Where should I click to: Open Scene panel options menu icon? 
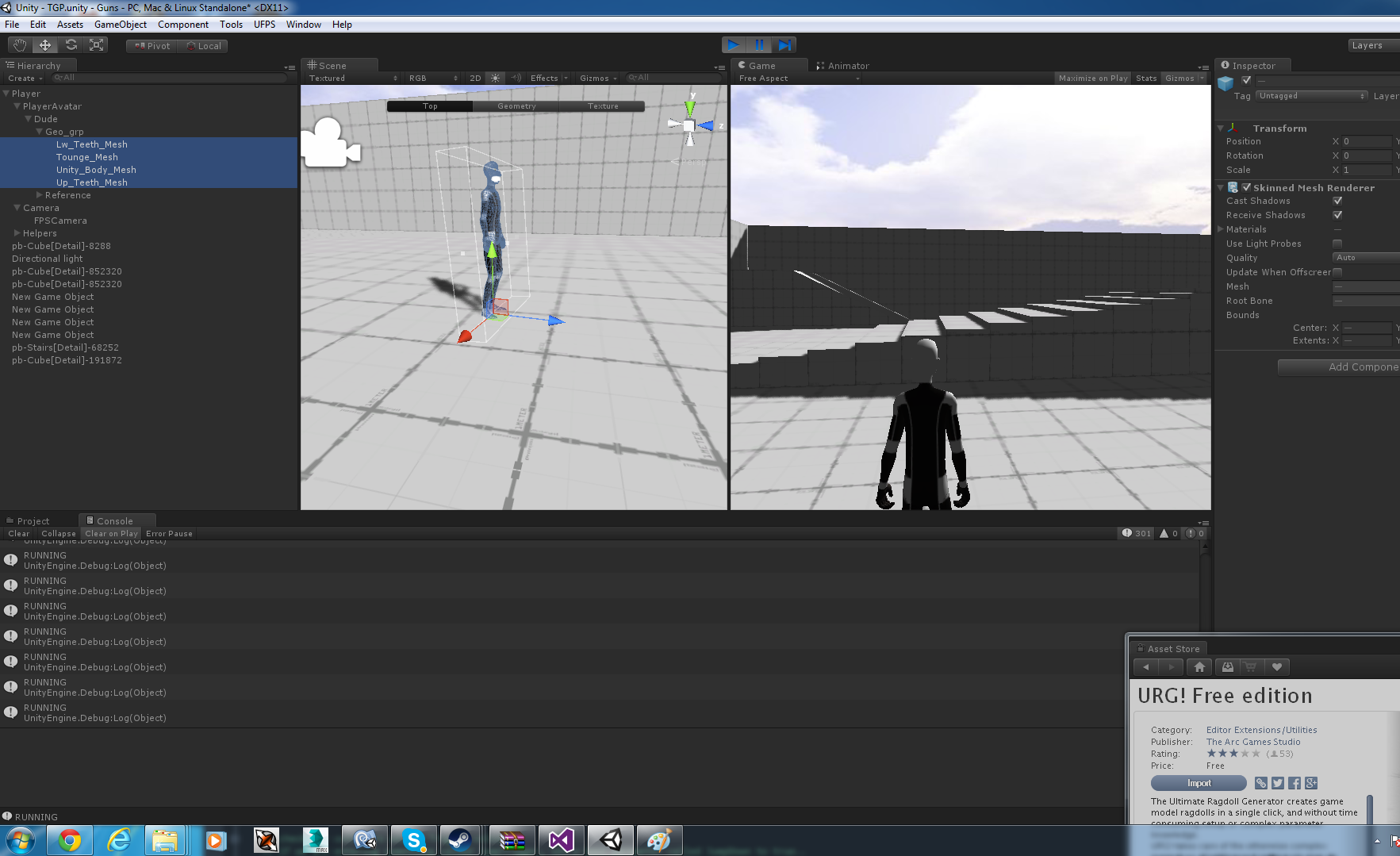(x=719, y=67)
